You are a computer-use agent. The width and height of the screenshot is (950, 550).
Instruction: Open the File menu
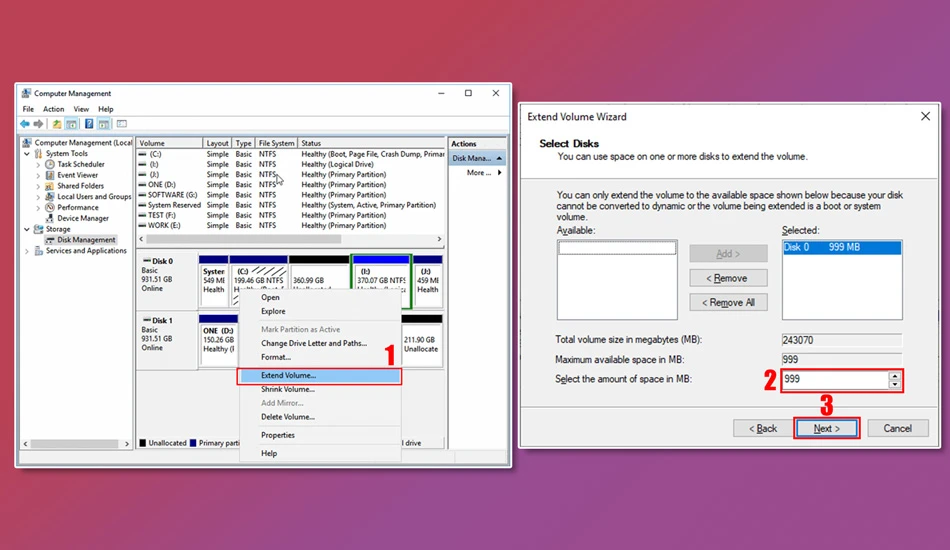[x=28, y=109]
